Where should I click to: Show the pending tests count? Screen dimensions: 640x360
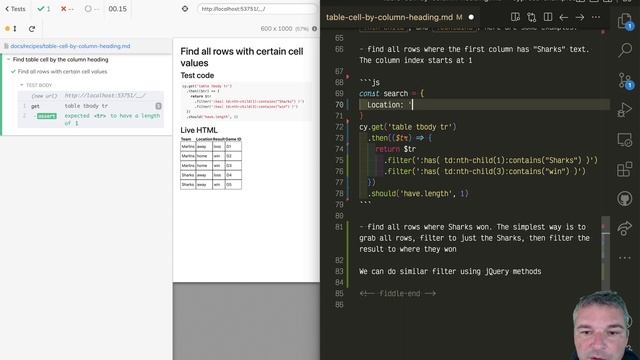(x=91, y=9)
